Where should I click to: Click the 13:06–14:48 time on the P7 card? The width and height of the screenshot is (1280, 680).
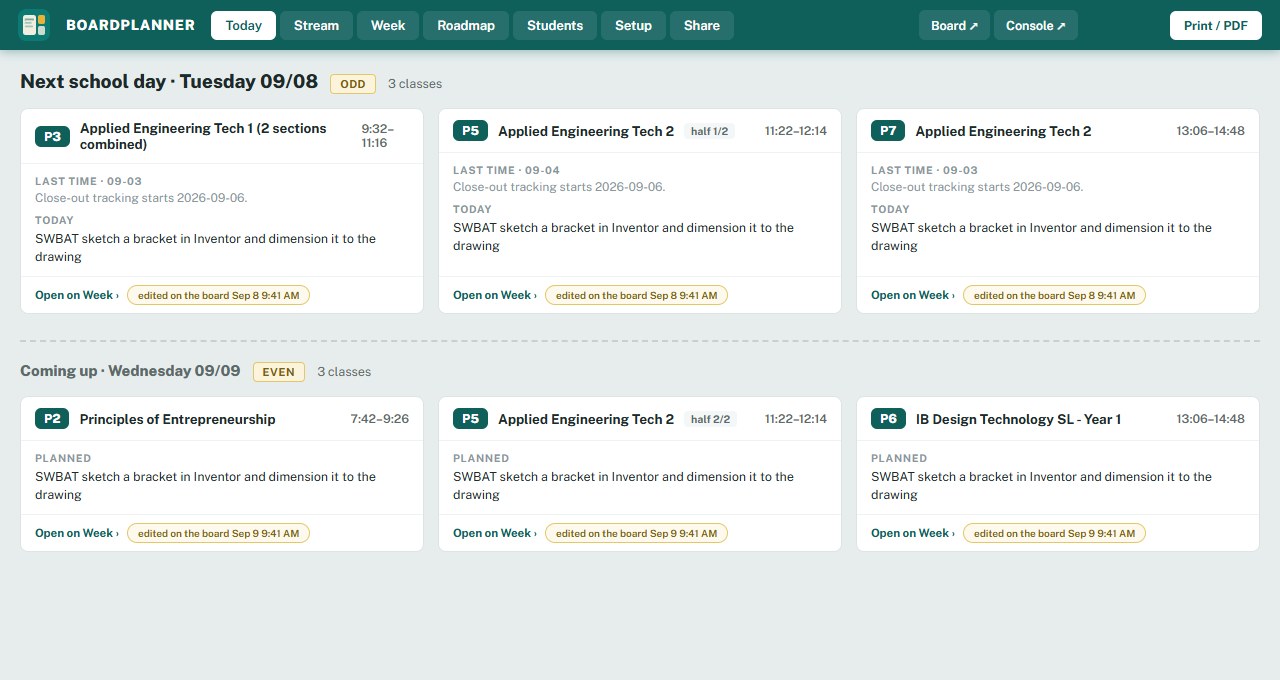[1211, 131]
